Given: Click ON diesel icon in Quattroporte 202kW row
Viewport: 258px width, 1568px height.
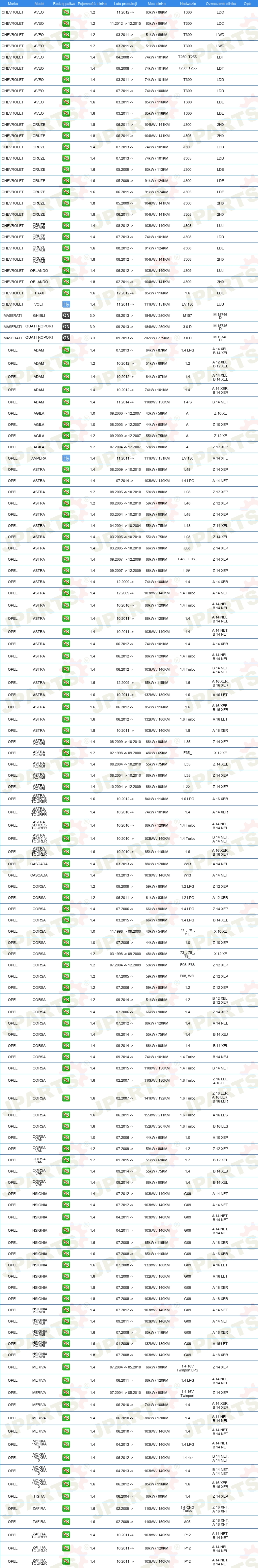Looking at the screenshot, I should click(66, 338).
